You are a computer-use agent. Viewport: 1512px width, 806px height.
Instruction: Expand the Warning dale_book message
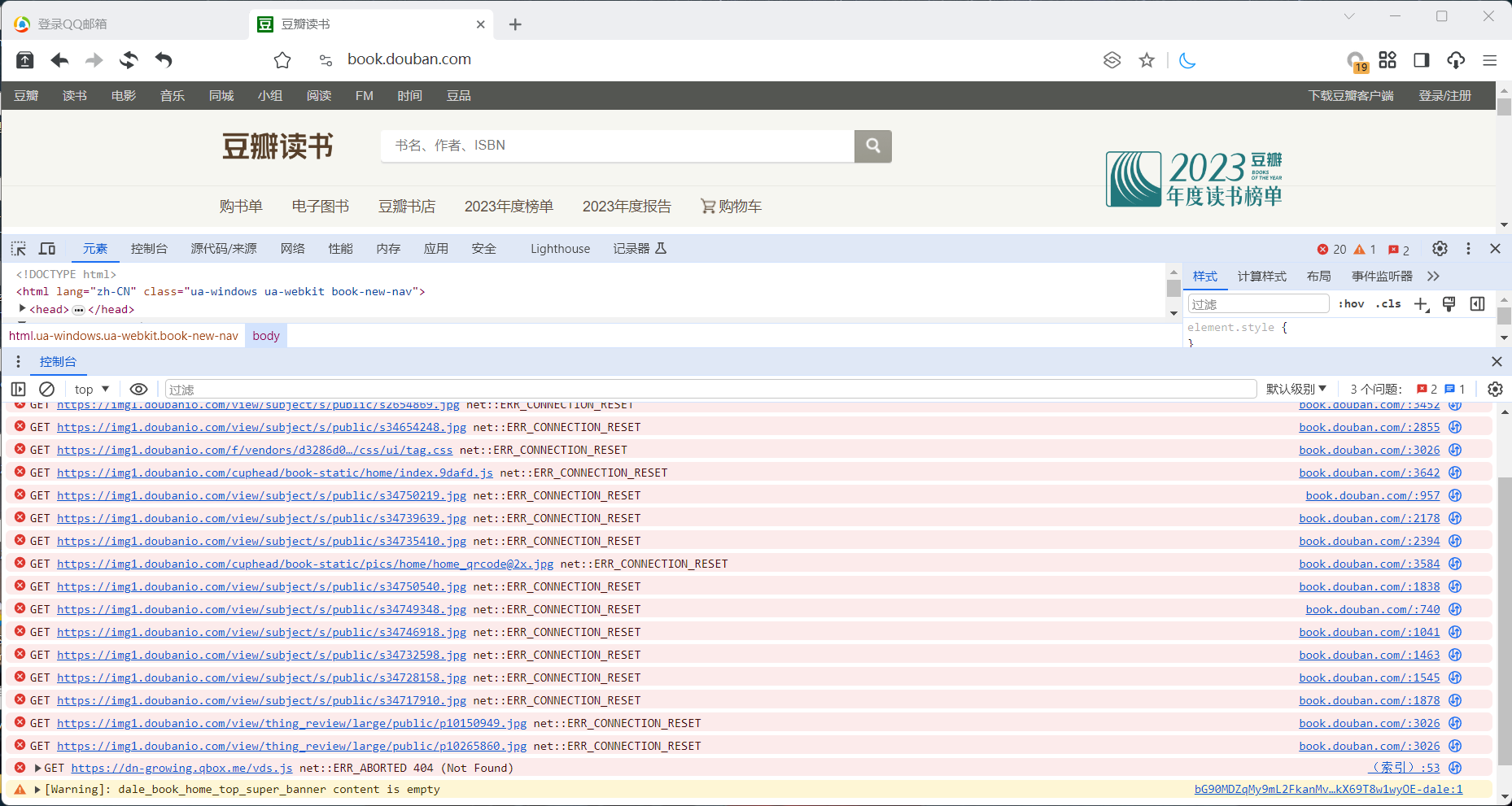click(x=37, y=790)
